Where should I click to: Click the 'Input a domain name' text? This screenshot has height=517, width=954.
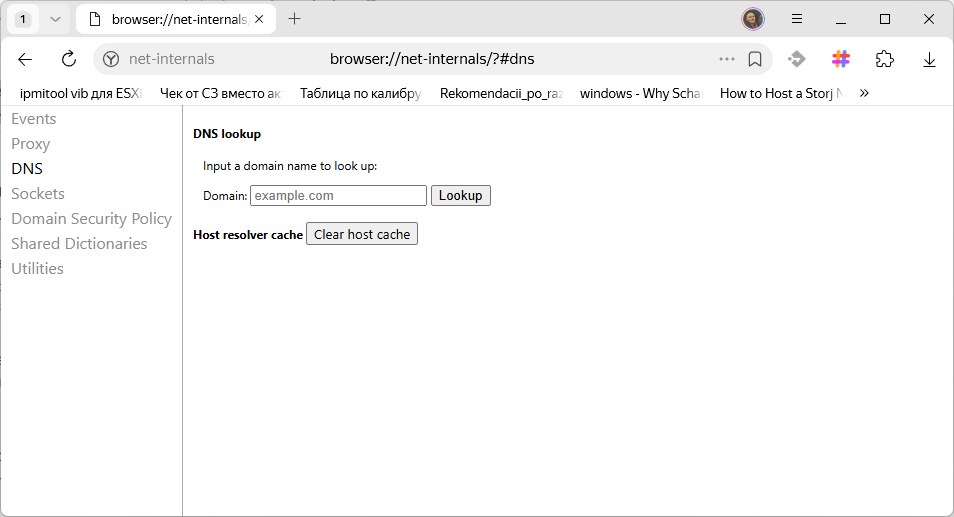(x=290, y=166)
